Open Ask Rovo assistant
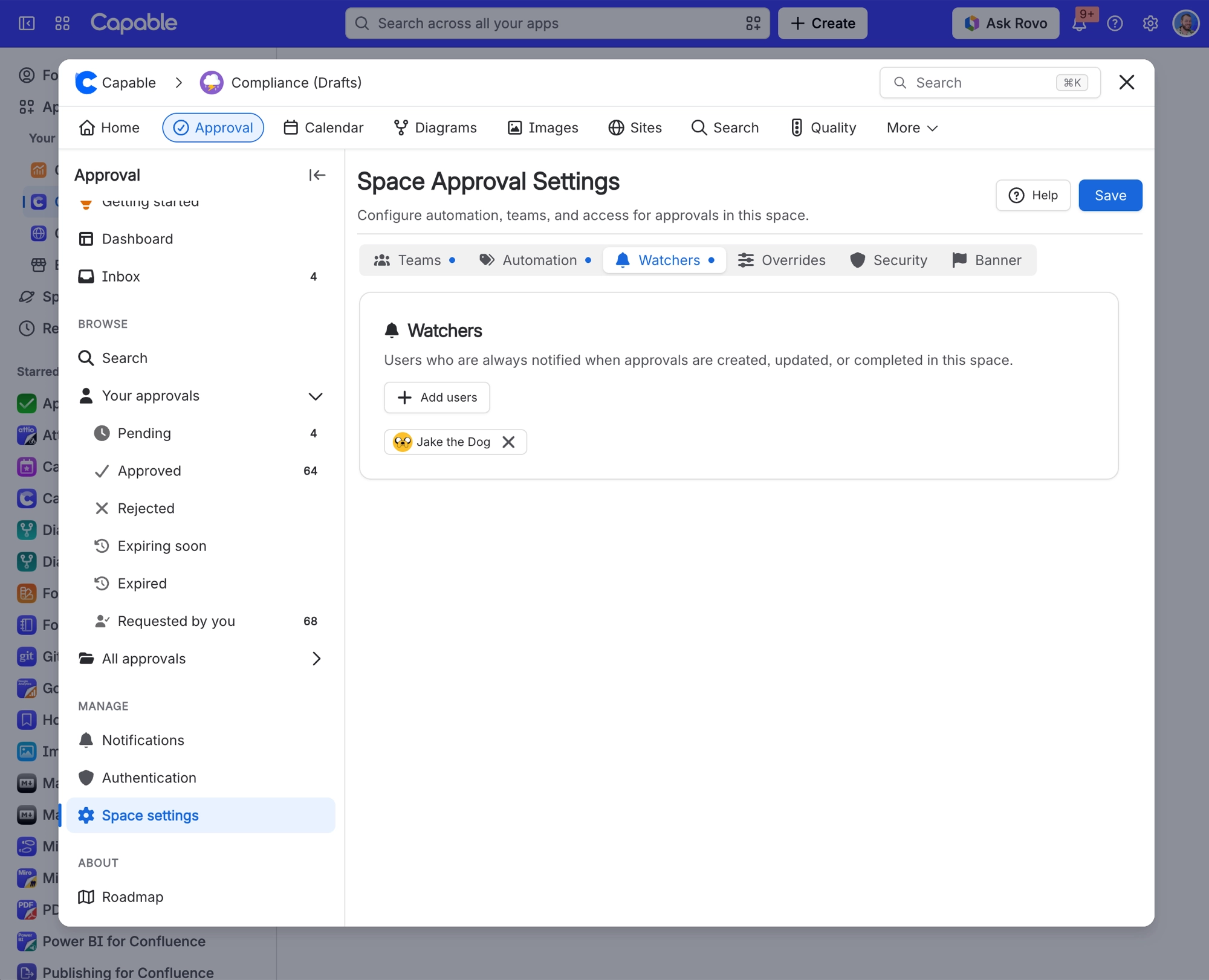The width and height of the screenshot is (1209, 980). click(x=1006, y=24)
